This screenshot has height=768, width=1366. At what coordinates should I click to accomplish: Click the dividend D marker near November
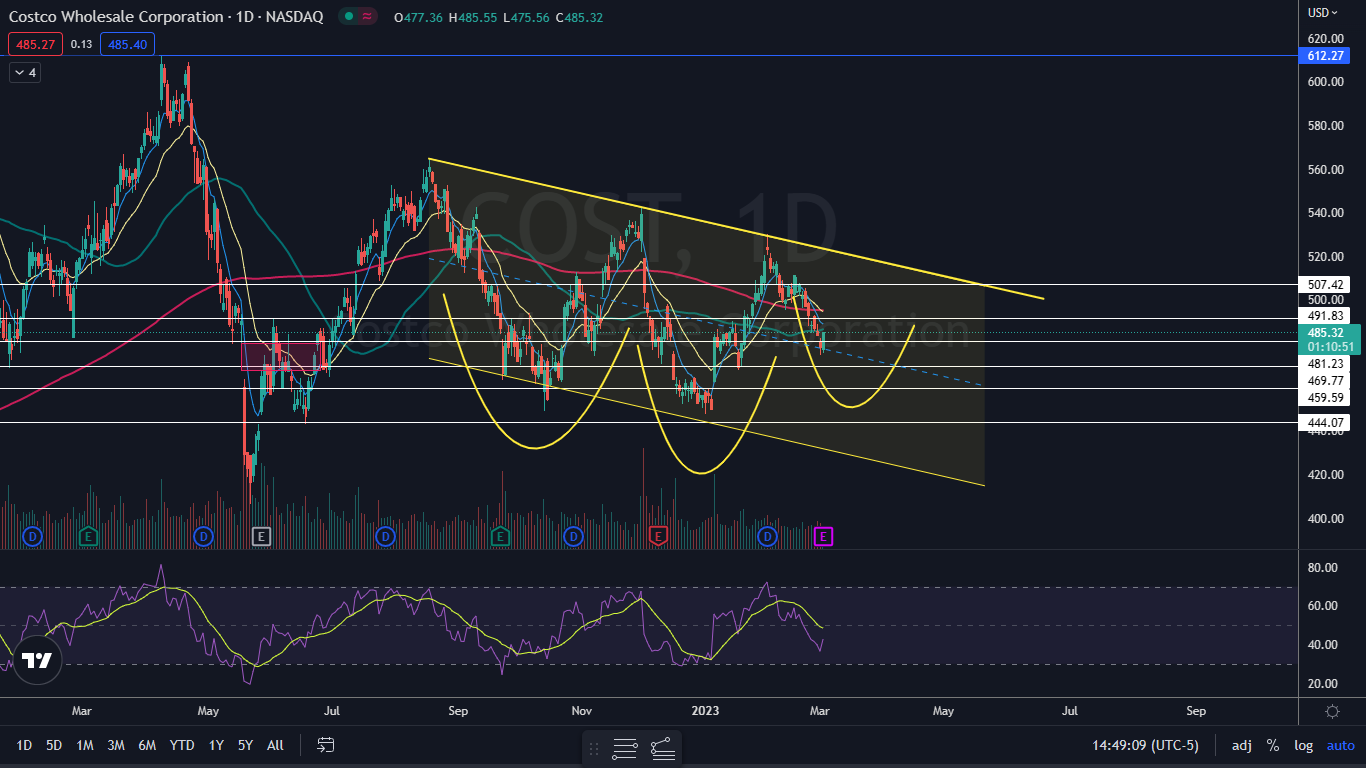[x=573, y=537]
